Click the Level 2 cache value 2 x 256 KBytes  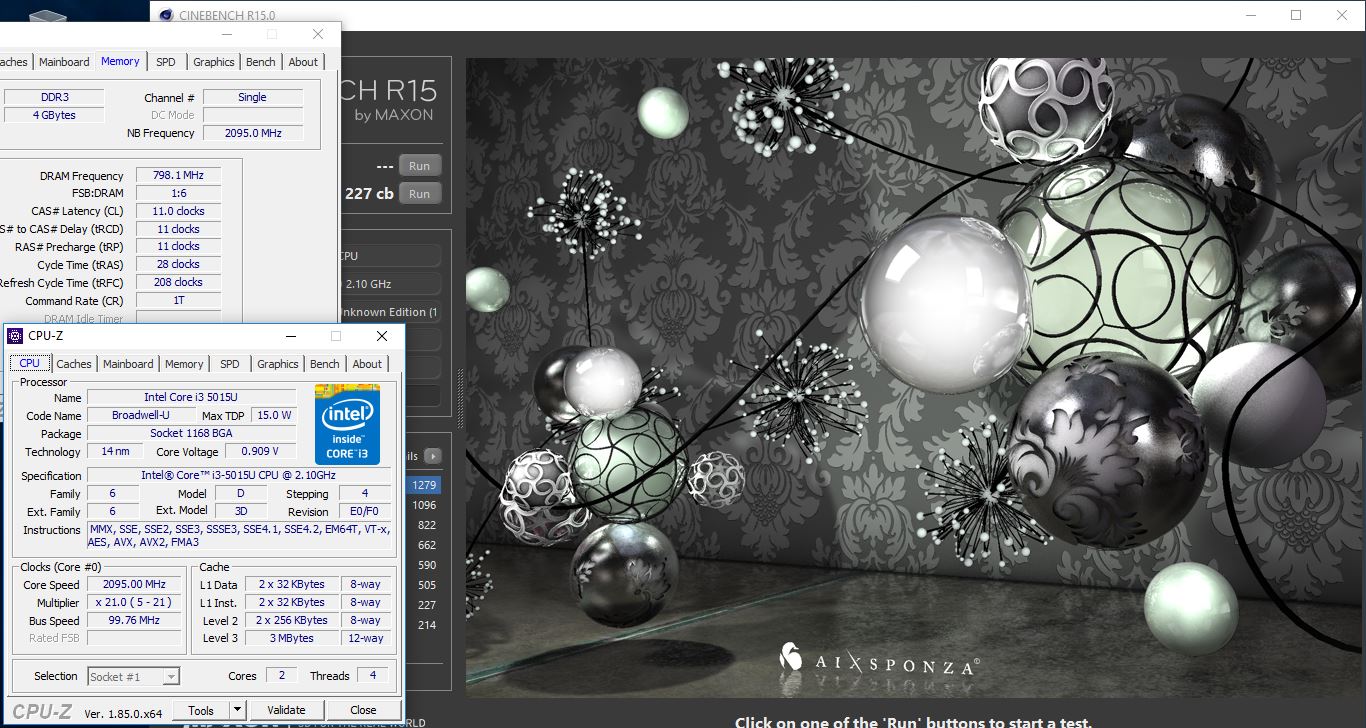292,620
